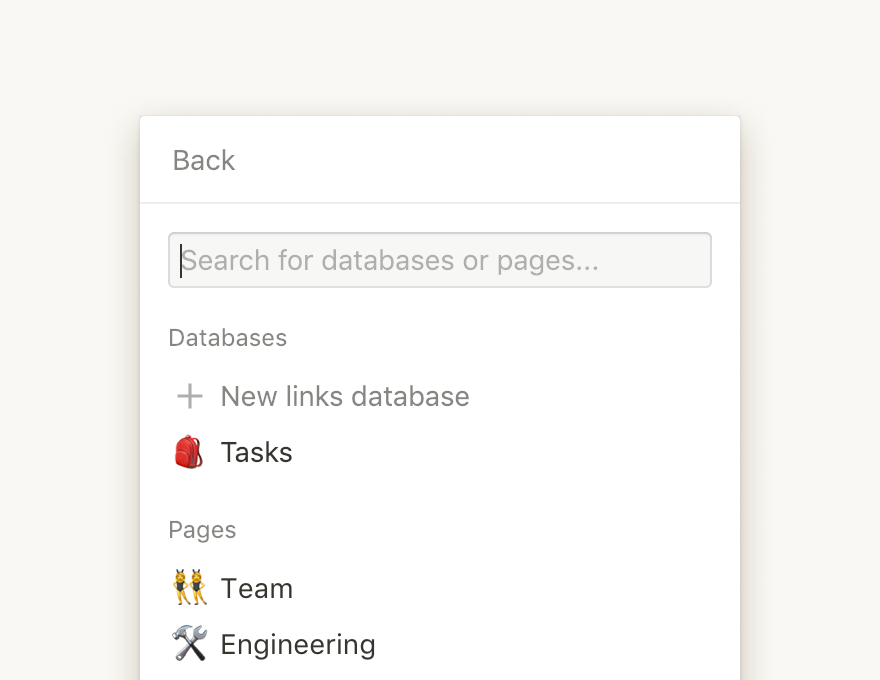Click the hammer and wrench Engineering icon
Image resolution: width=880 pixels, height=680 pixels.
(x=190, y=644)
